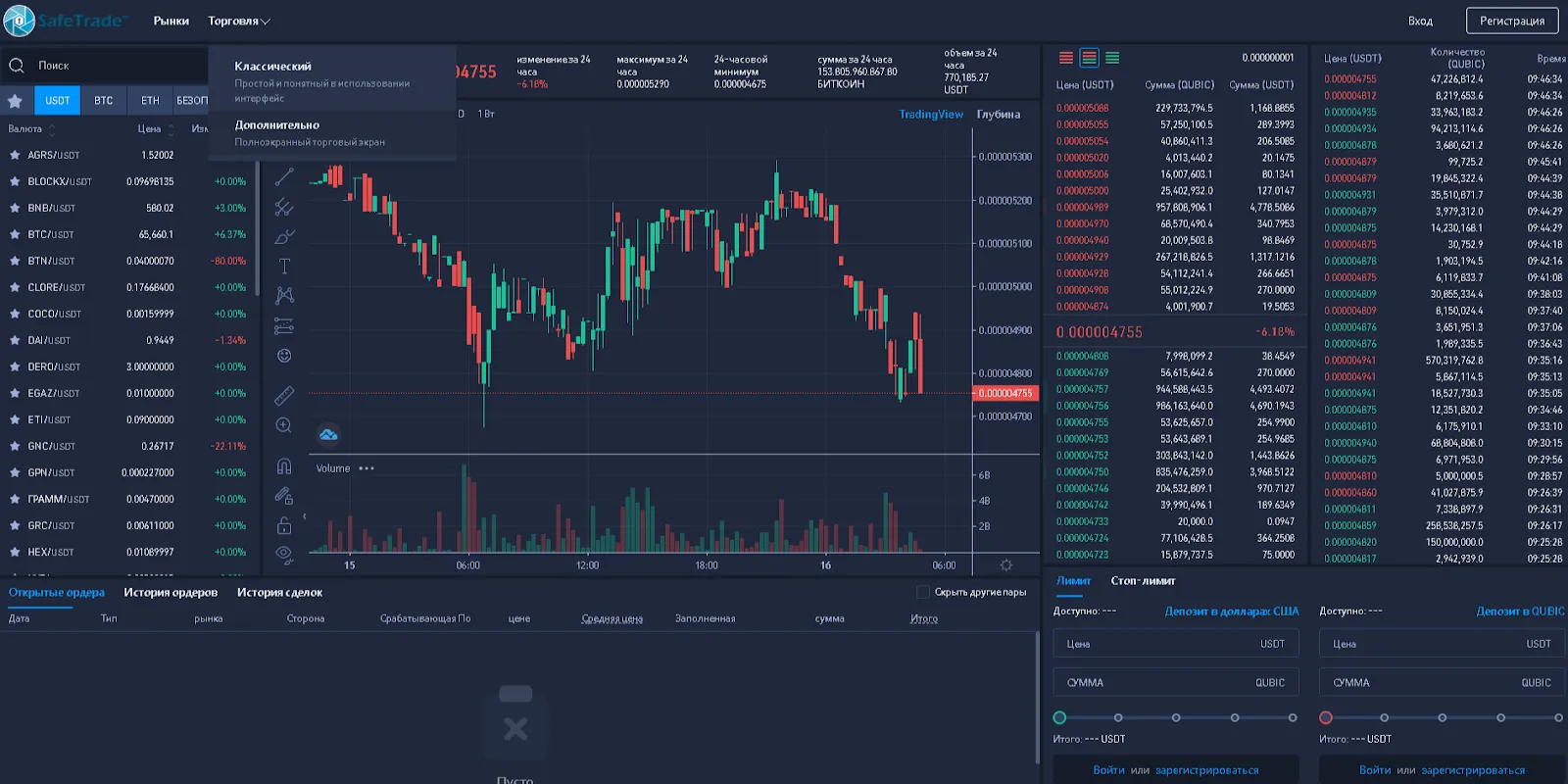Open order book precision 0.000000001 selector
Screen dimensions: 1568x784
click(1267, 58)
